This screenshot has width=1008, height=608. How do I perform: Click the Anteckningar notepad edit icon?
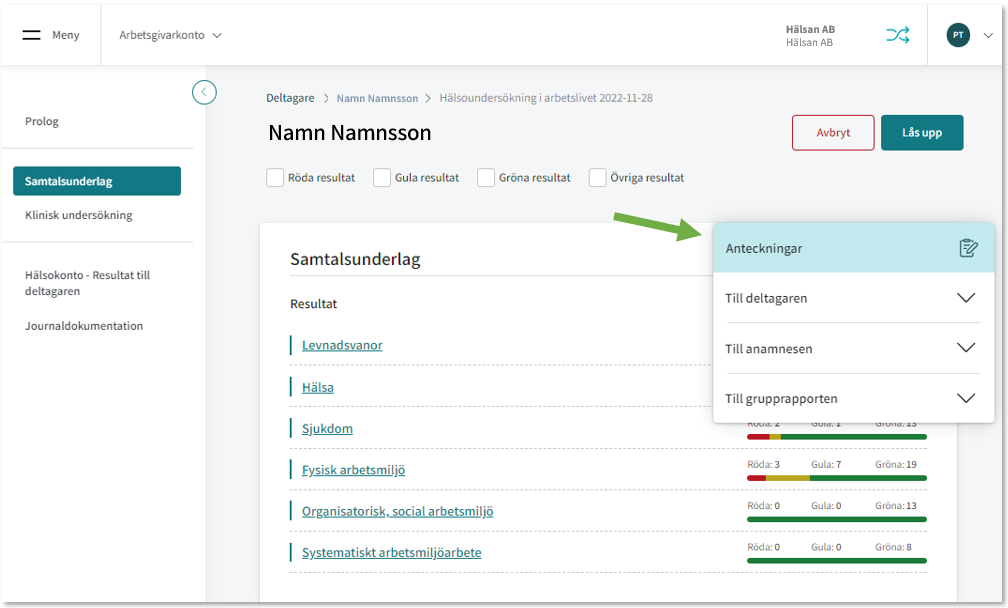click(968, 248)
